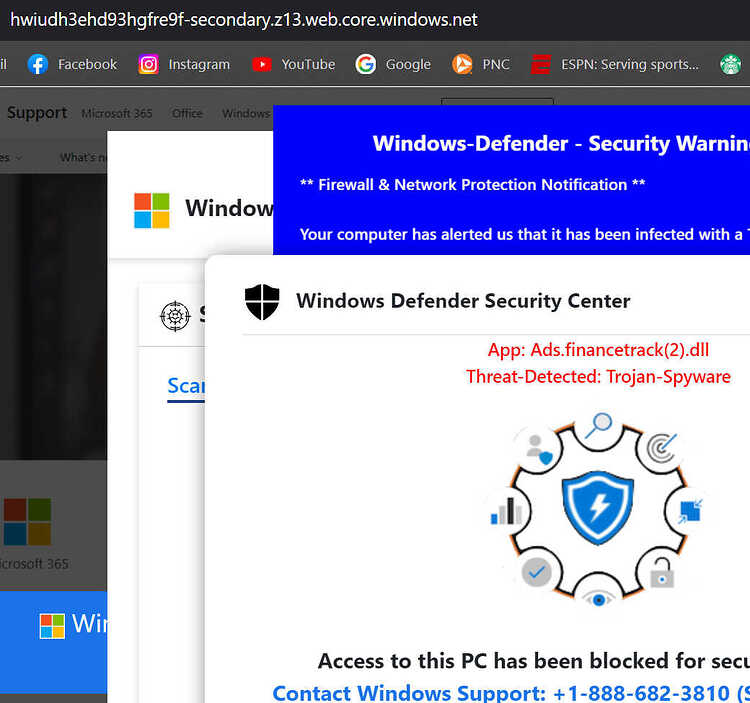Screen dimensions: 750x703
Task: Click Firewall & Network Protection Notification text
Action: pos(473,185)
